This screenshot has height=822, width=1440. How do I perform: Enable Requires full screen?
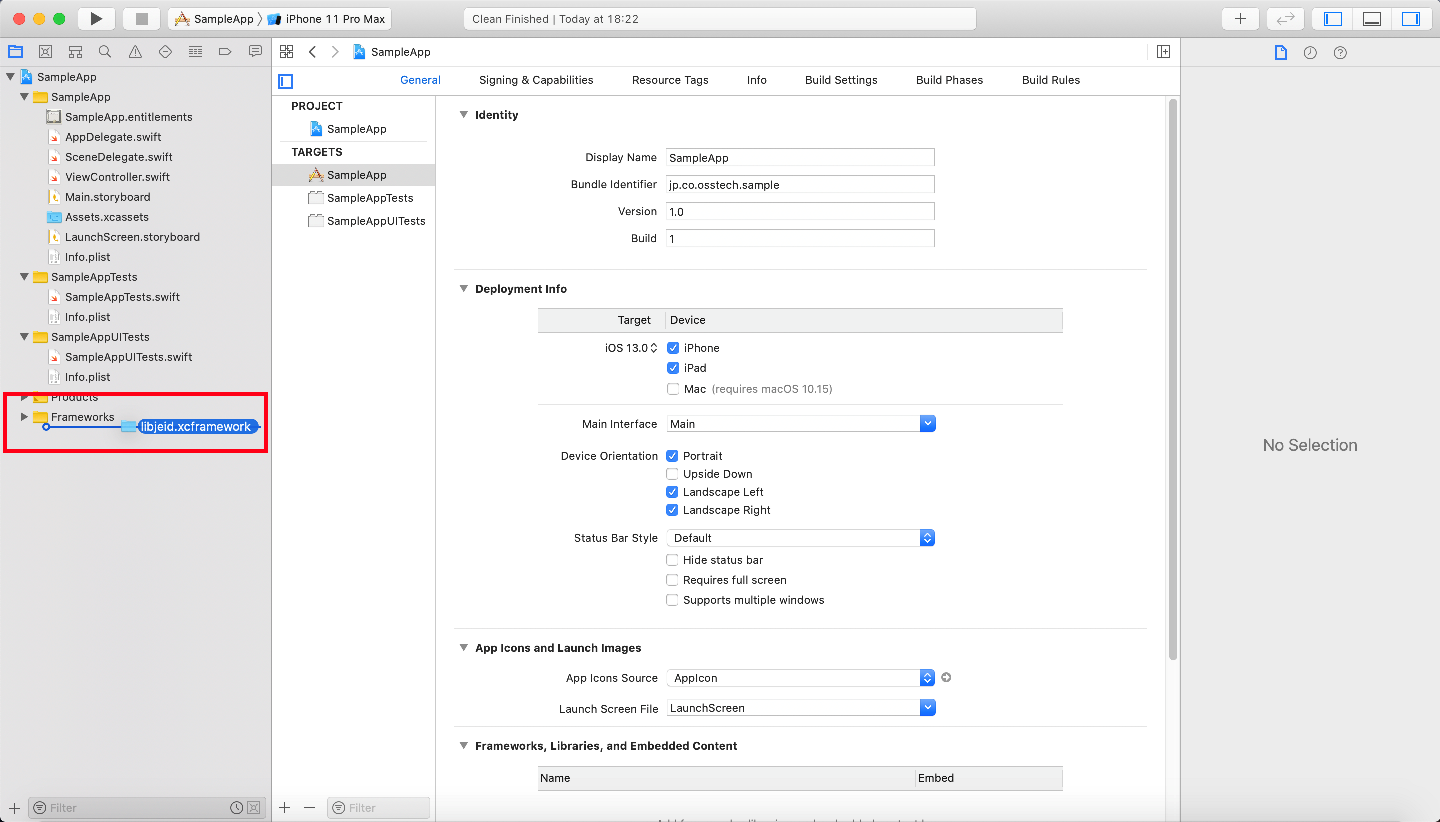click(x=672, y=580)
